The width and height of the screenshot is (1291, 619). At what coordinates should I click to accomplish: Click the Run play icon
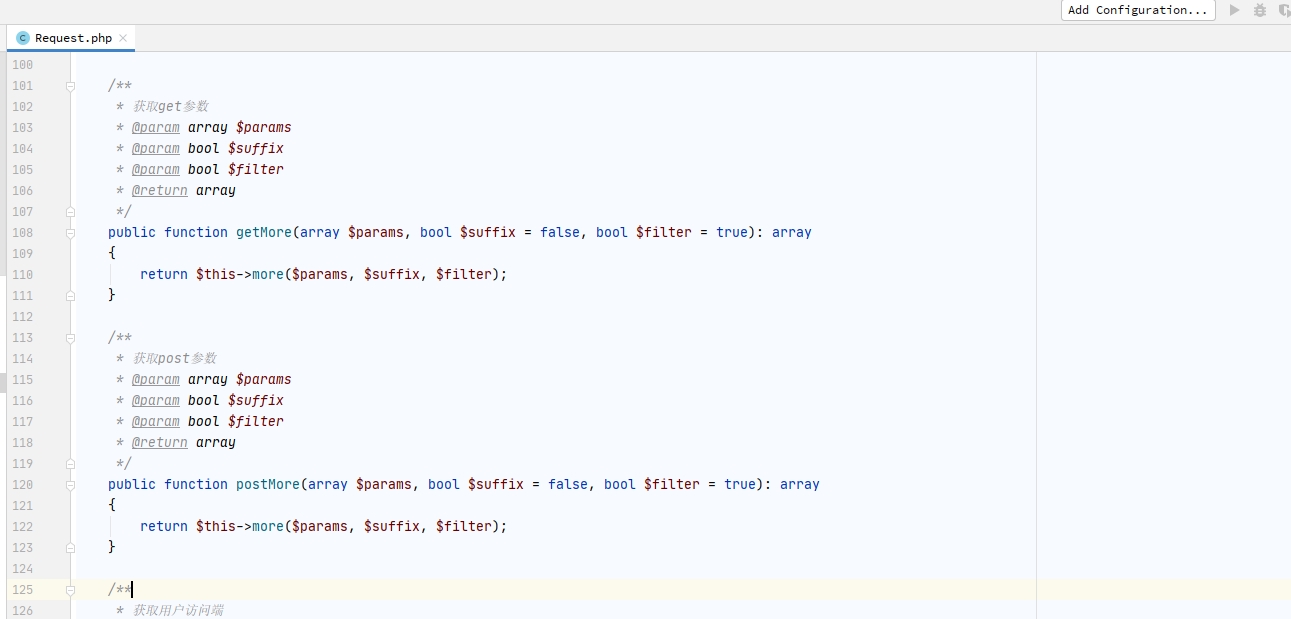[1235, 10]
